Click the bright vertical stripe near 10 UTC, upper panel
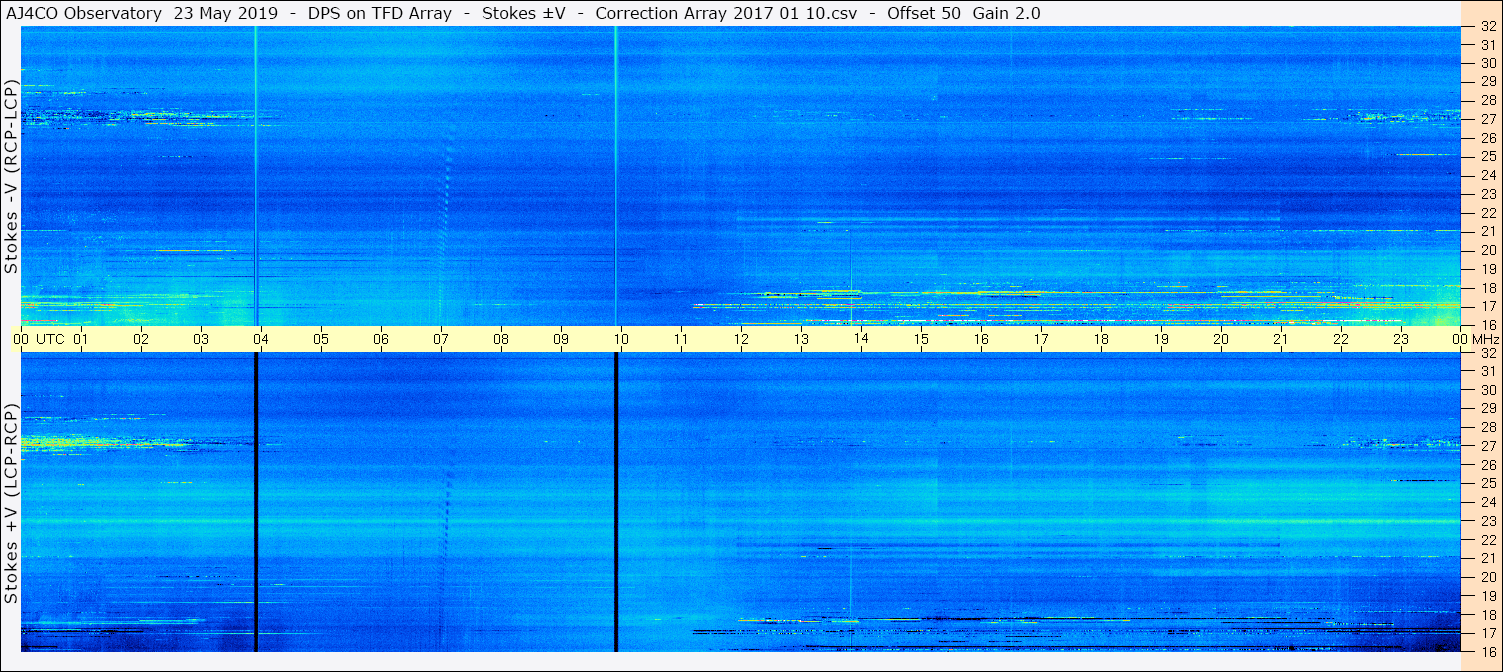The image size is (1503, 672). click(616, 176)
